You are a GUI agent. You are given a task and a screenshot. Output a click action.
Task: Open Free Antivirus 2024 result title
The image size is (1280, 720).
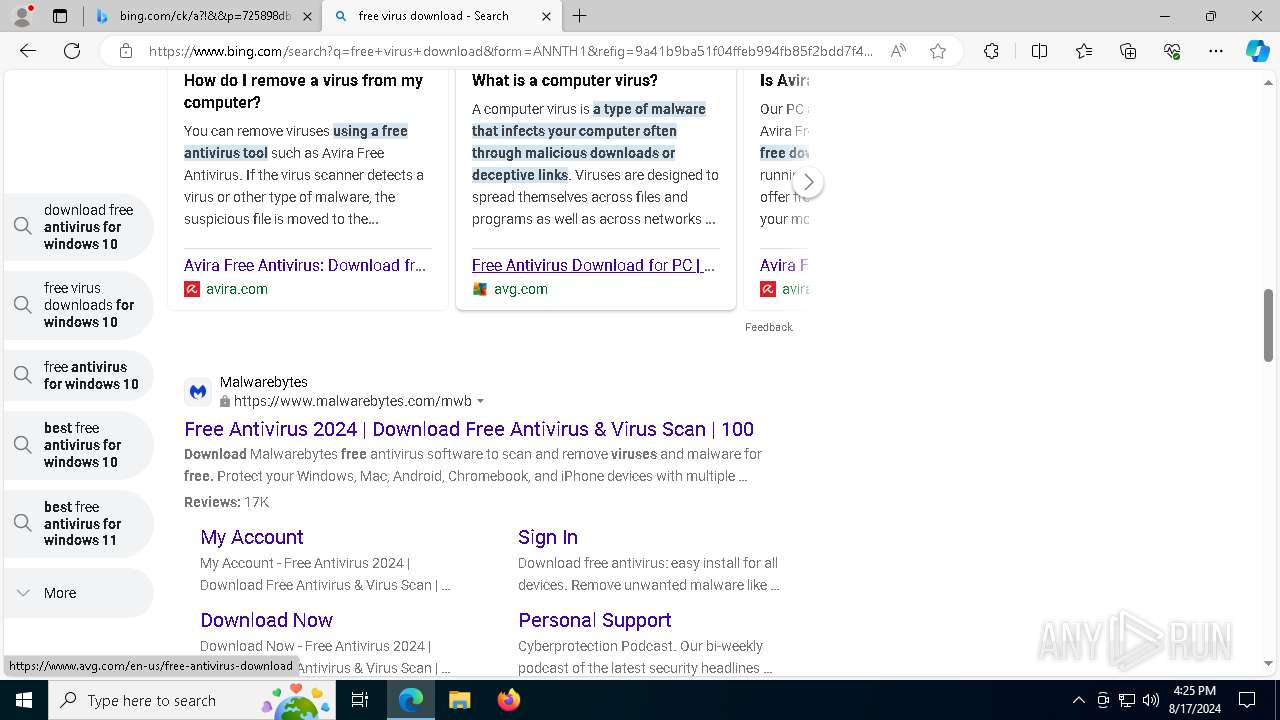pyautogui.click(x=469, y=429)
